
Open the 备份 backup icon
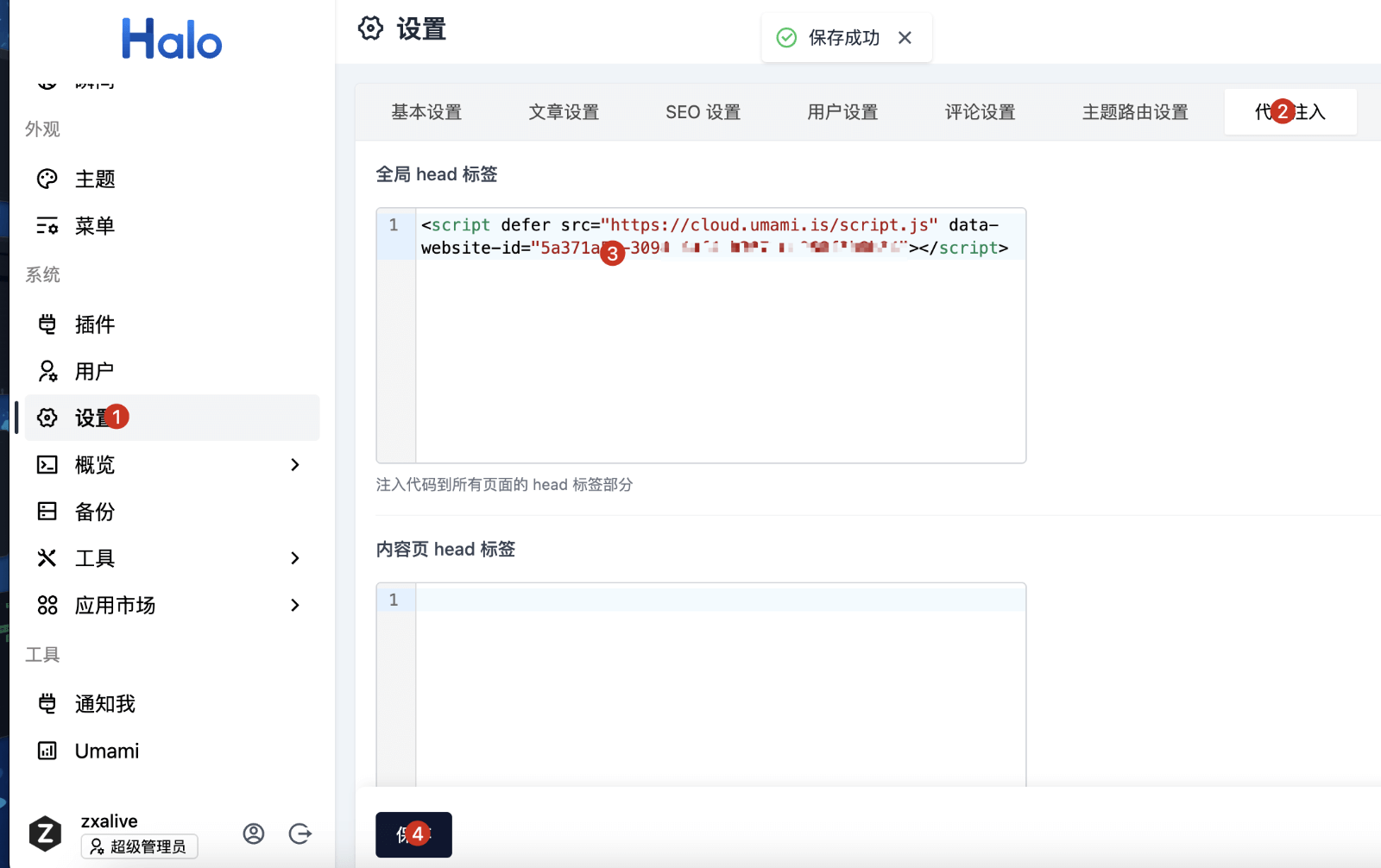click(47, 512)
